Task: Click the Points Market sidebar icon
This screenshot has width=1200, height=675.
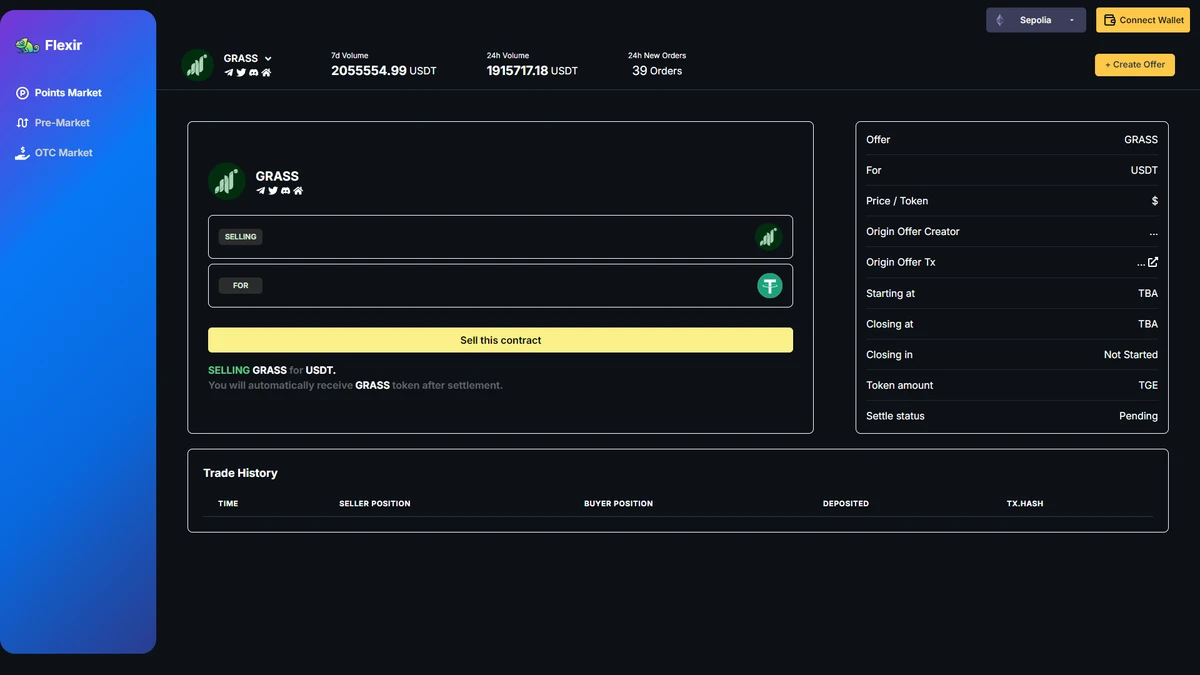Action: 22,93
